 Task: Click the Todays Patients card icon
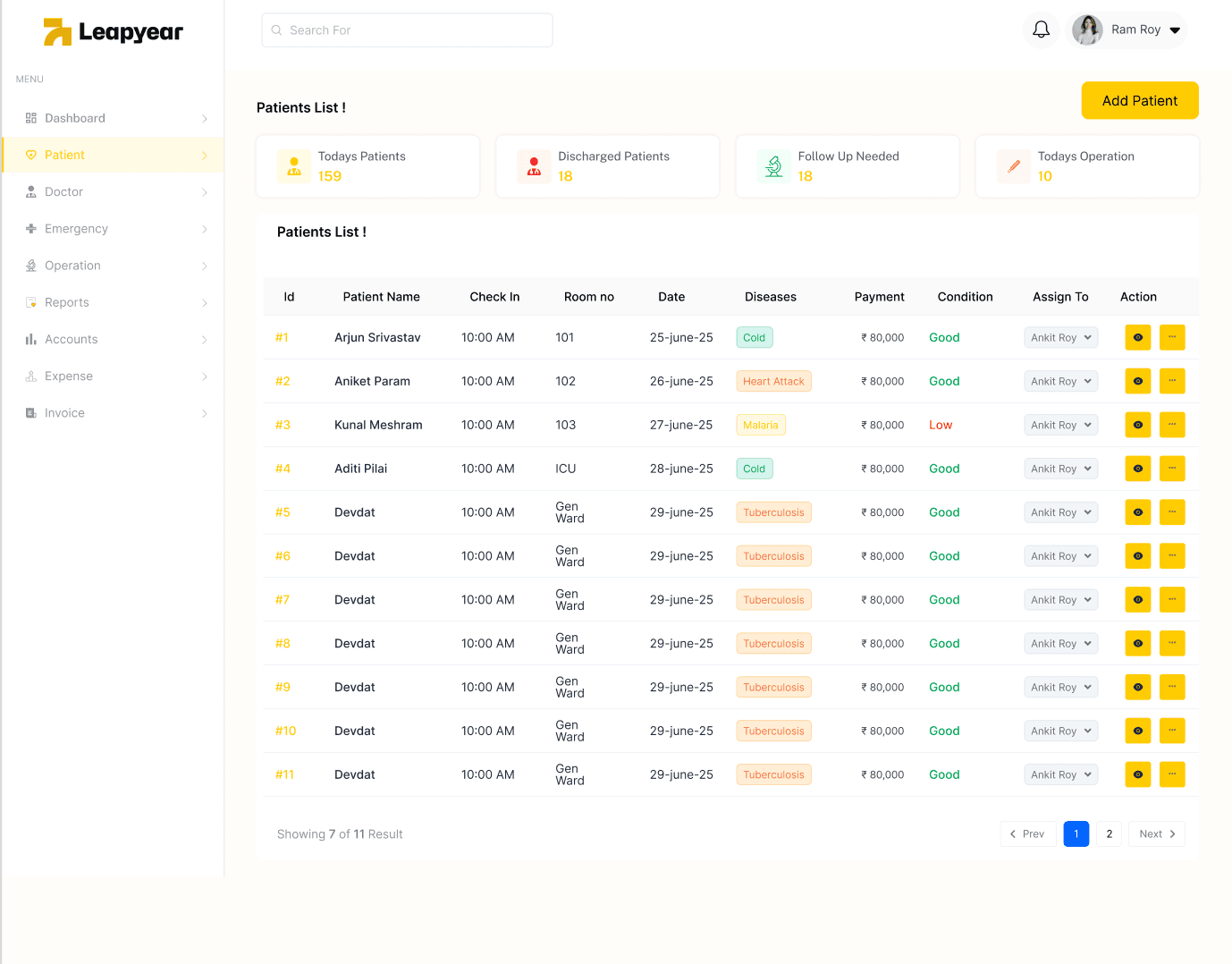[x=294, y=166]
